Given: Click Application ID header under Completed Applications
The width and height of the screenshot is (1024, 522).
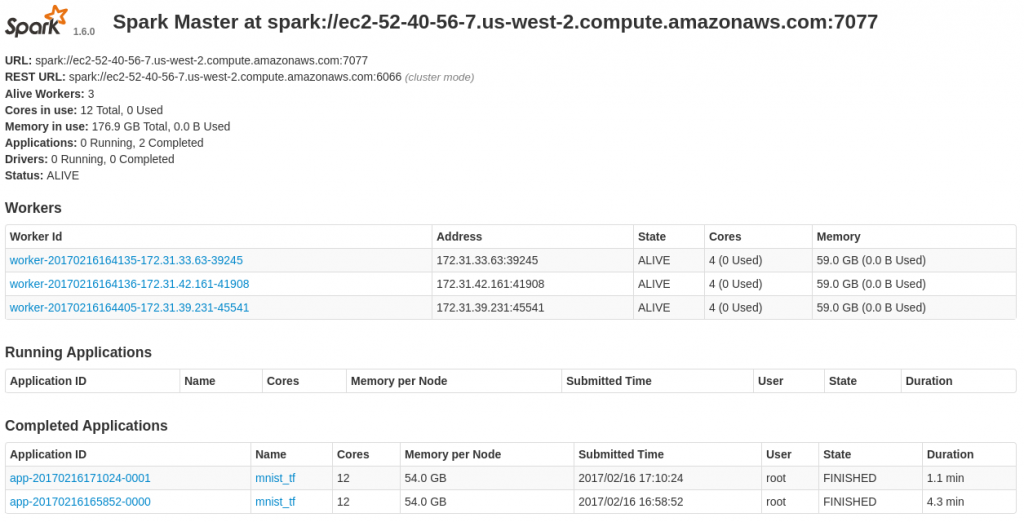Looking at the screenshot, I should [x=48, y=454].
